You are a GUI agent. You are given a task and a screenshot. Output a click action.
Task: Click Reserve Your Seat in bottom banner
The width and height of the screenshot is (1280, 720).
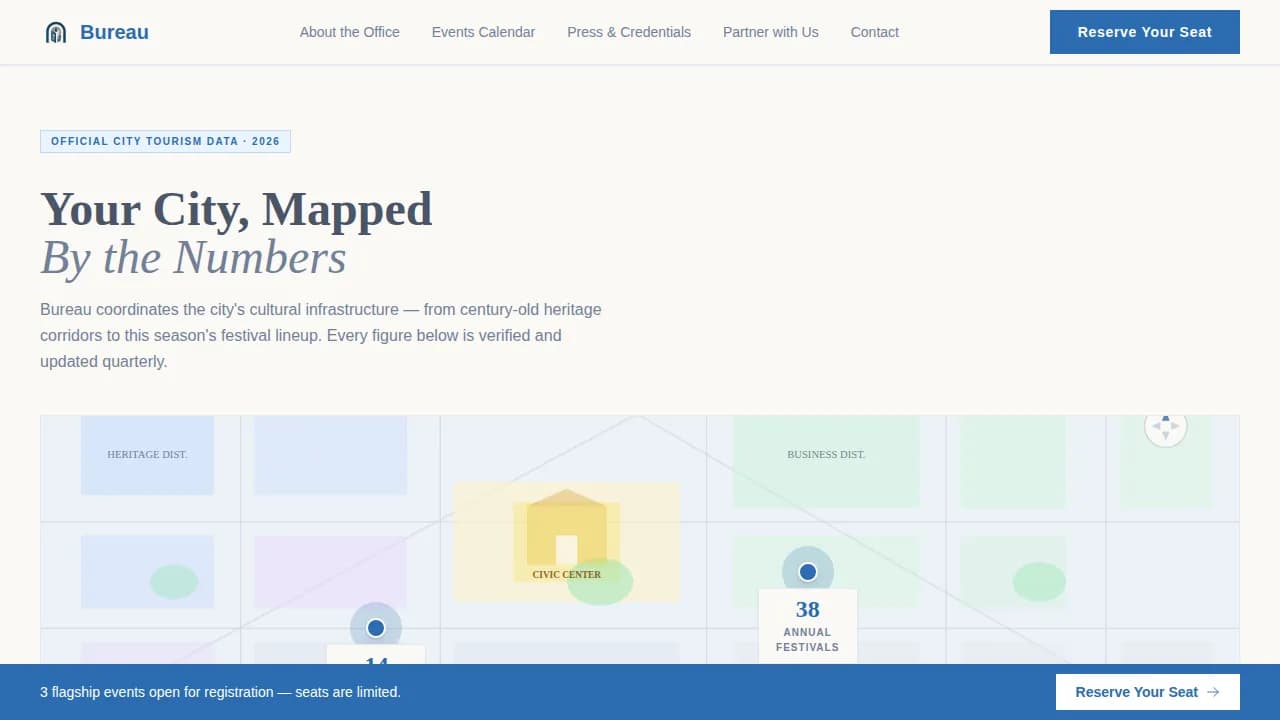tap(1148, 692)
